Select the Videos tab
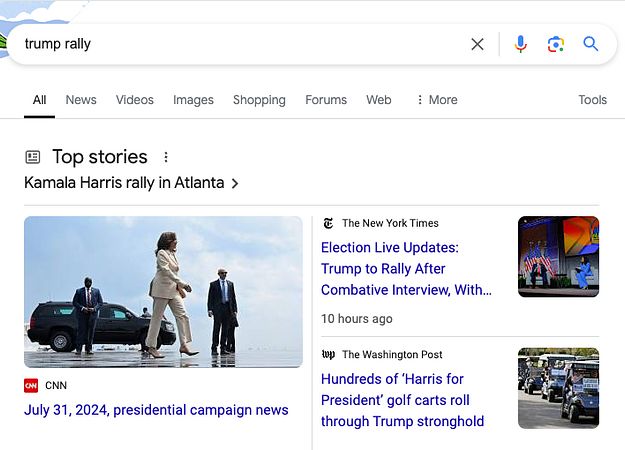Image resolution: width=625 pixels, height=450 pixels. tap(135, 100)
